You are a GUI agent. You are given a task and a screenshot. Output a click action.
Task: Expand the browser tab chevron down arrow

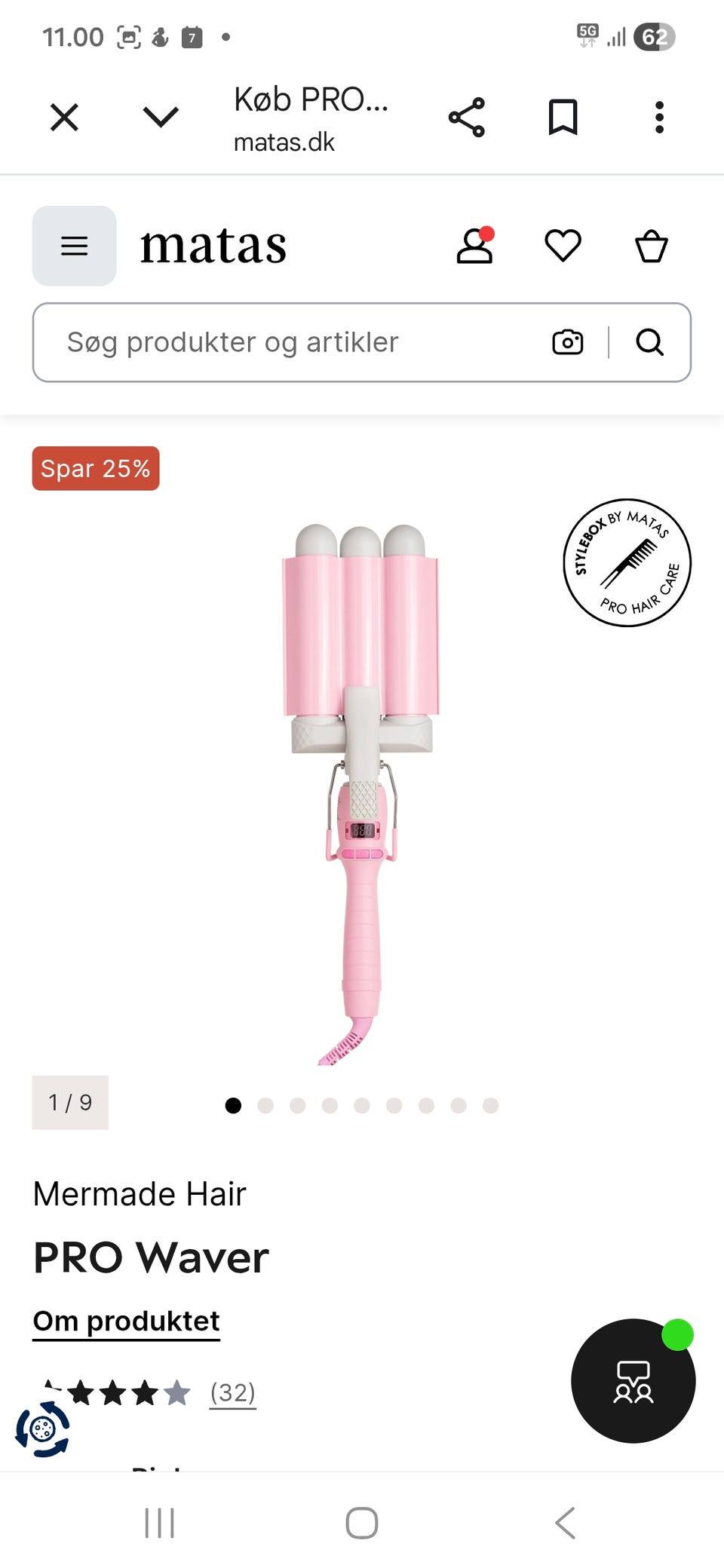(161, 117)
